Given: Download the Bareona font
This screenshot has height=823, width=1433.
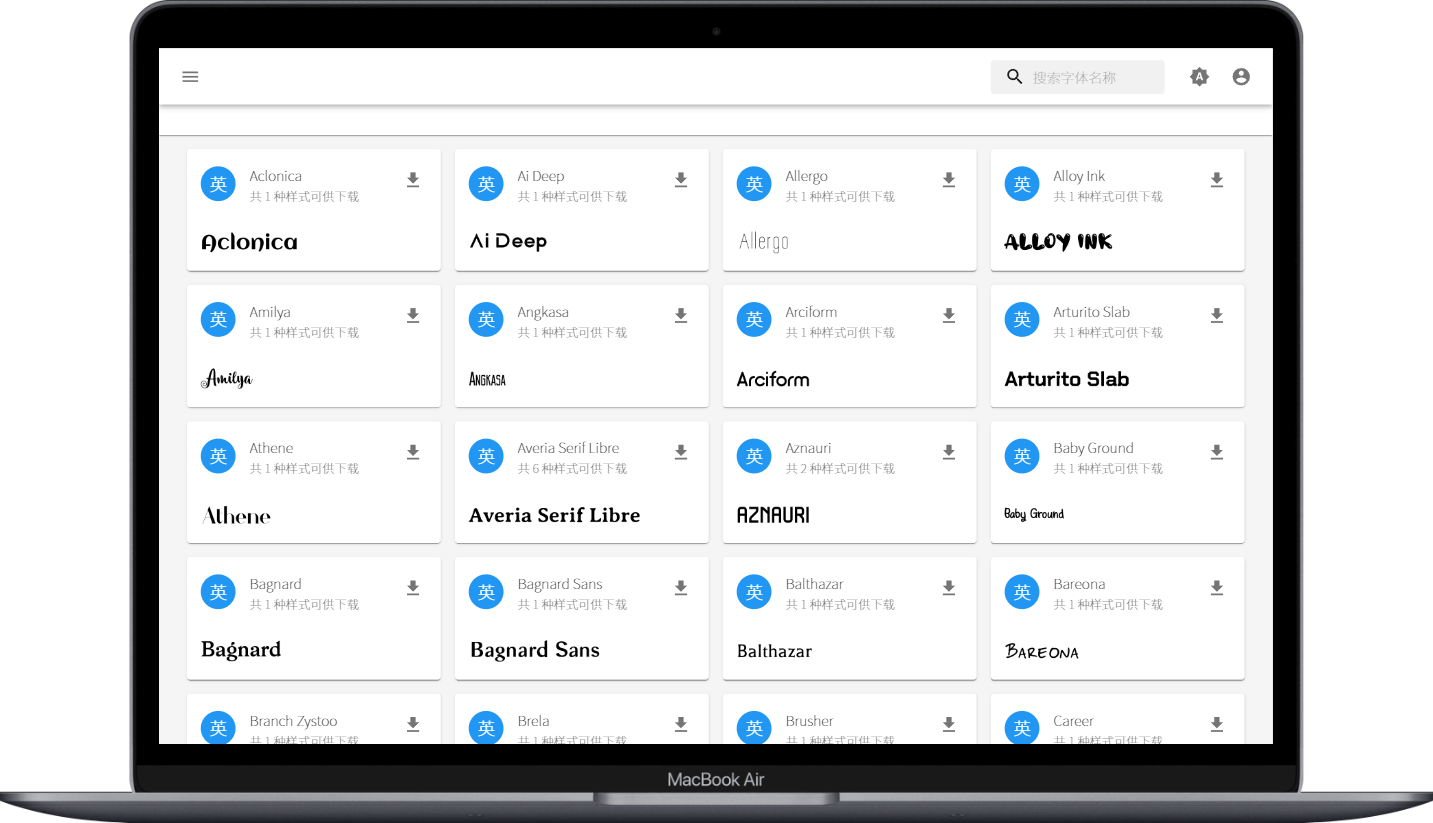Looking at the screenshot, I should [1217, 588].
